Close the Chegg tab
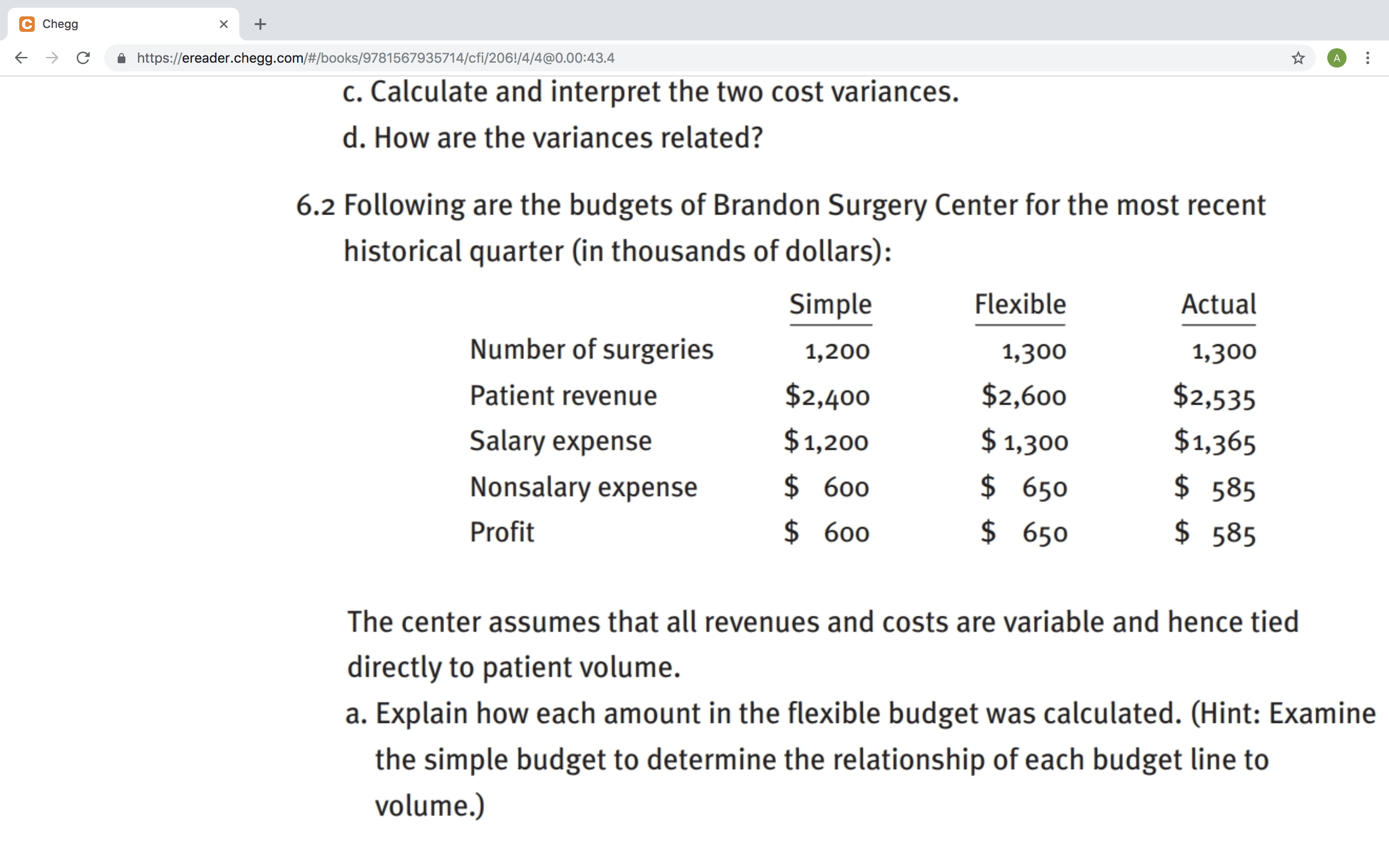The image size is (1389, 868). 224,24
